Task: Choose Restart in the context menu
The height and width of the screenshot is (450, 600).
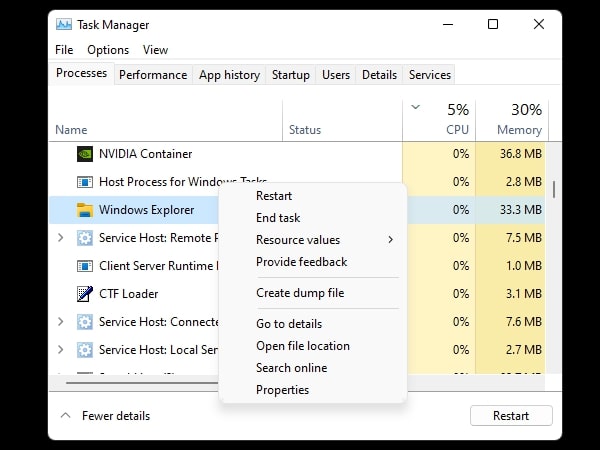Action: (x=274, y=196)
